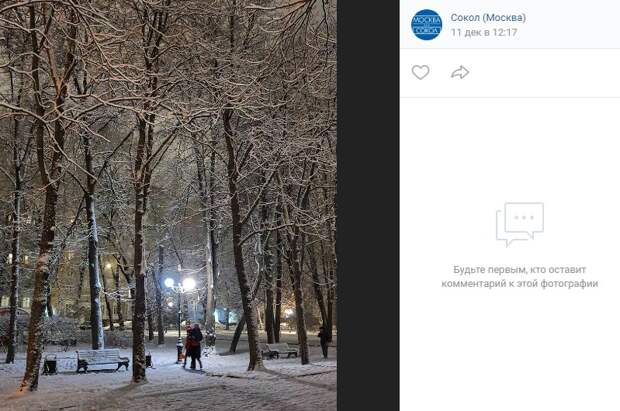The image size is (620, 411).
Task: Click the lone person near right trees
Action: pyautogui.click(x=323, y=342)
